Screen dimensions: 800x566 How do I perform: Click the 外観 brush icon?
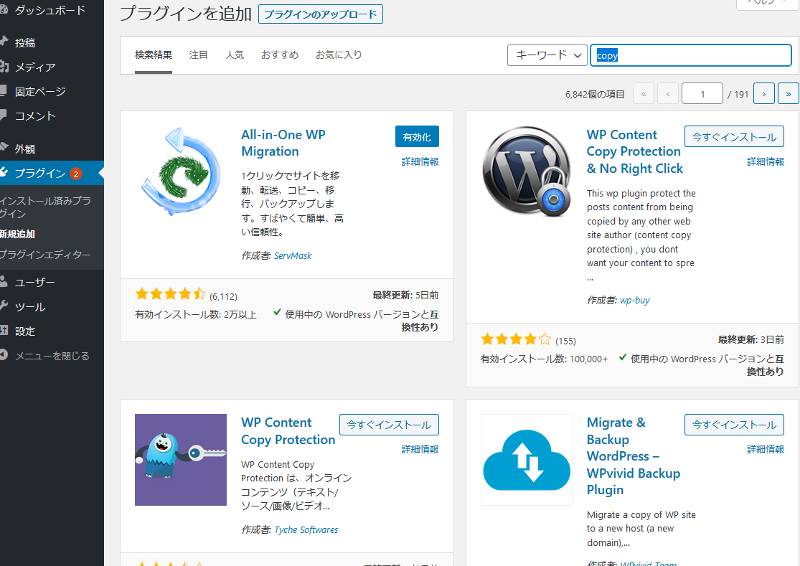pos(4,148)
